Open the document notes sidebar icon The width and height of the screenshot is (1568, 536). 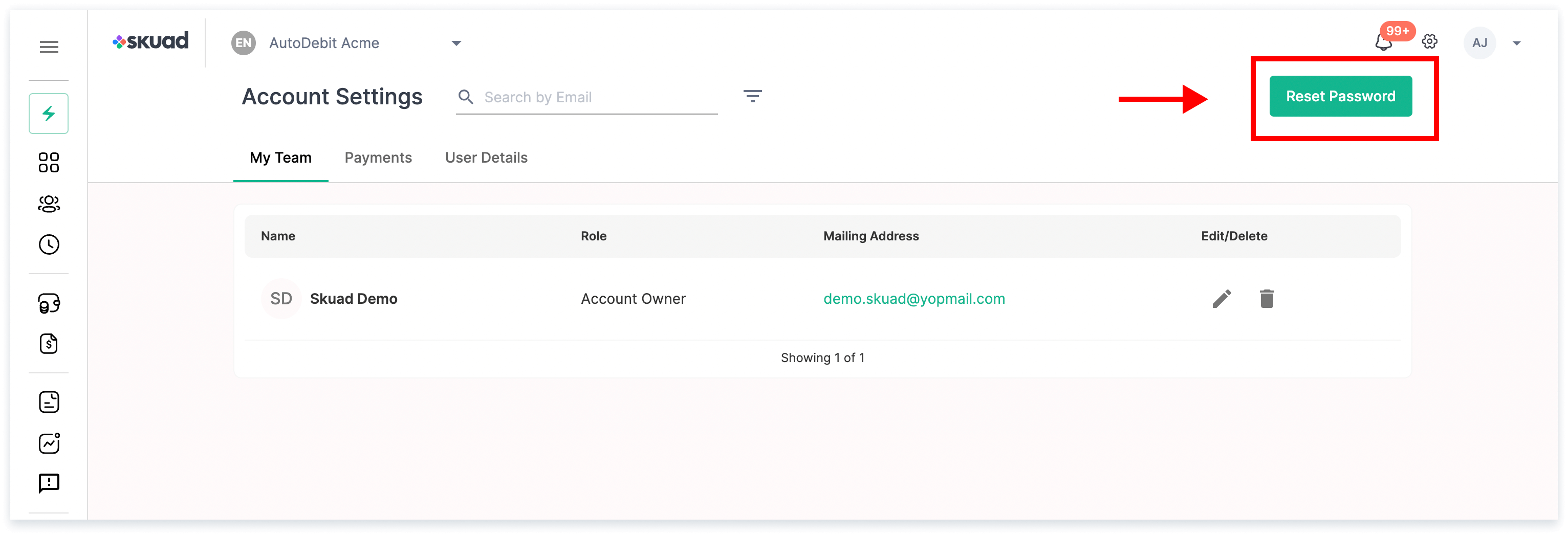(49, 402)
